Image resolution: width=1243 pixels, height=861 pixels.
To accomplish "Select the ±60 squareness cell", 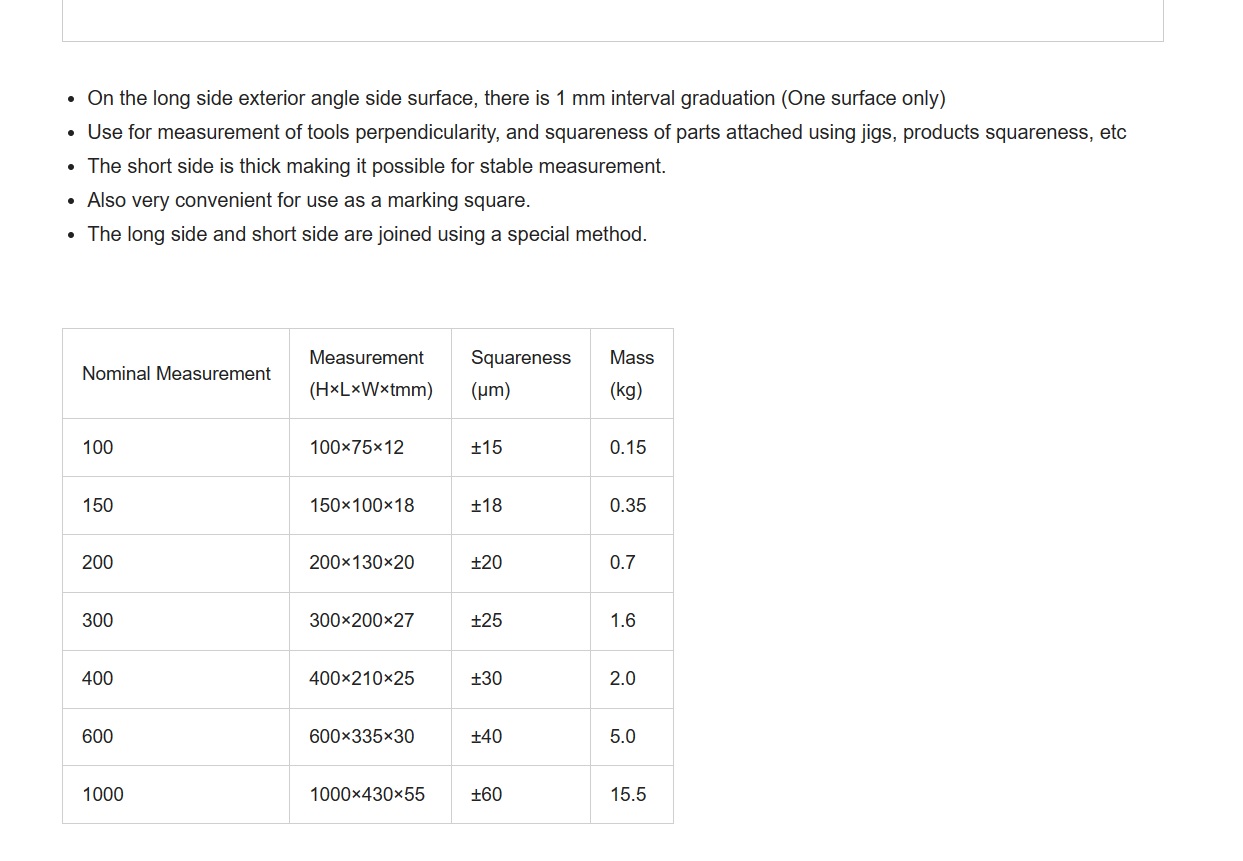I will click(x=521, y=794).
